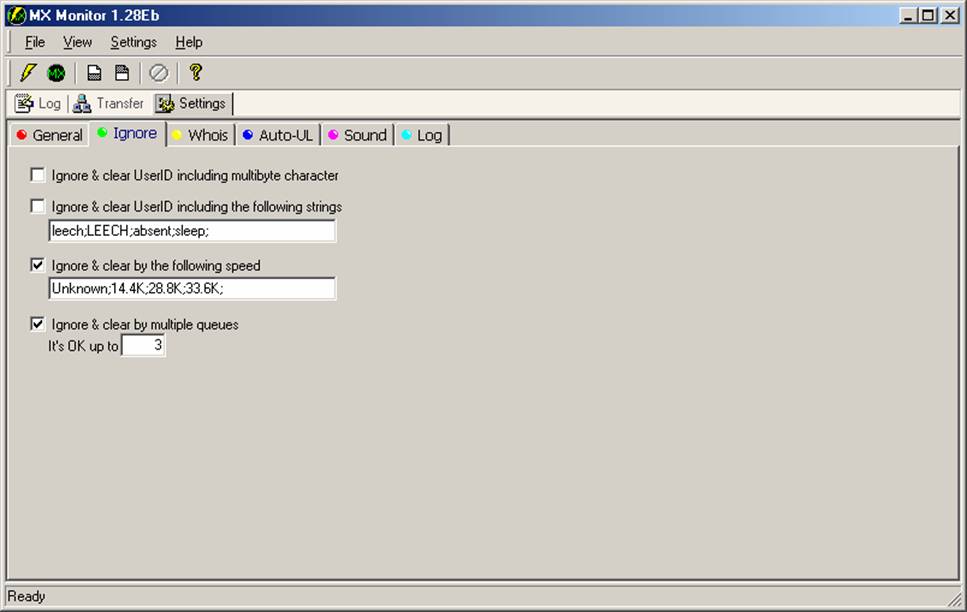This screenshot has height=612, width=967.
Task: Click the second document icon in toolbar
Action: click(121, 73)
